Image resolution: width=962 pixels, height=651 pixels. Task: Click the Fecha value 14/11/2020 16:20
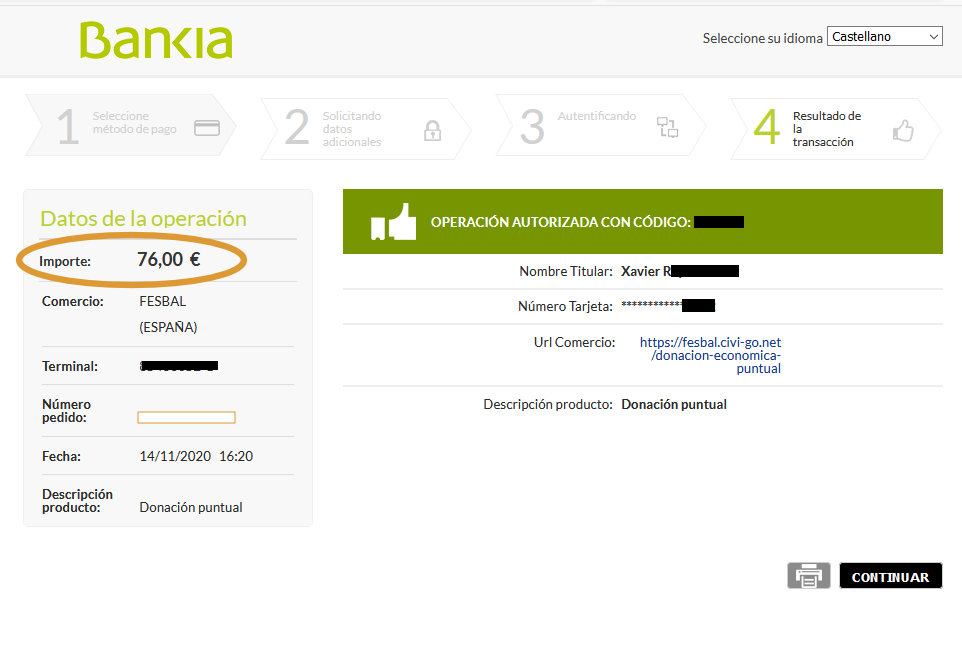[x=196, y=456]
